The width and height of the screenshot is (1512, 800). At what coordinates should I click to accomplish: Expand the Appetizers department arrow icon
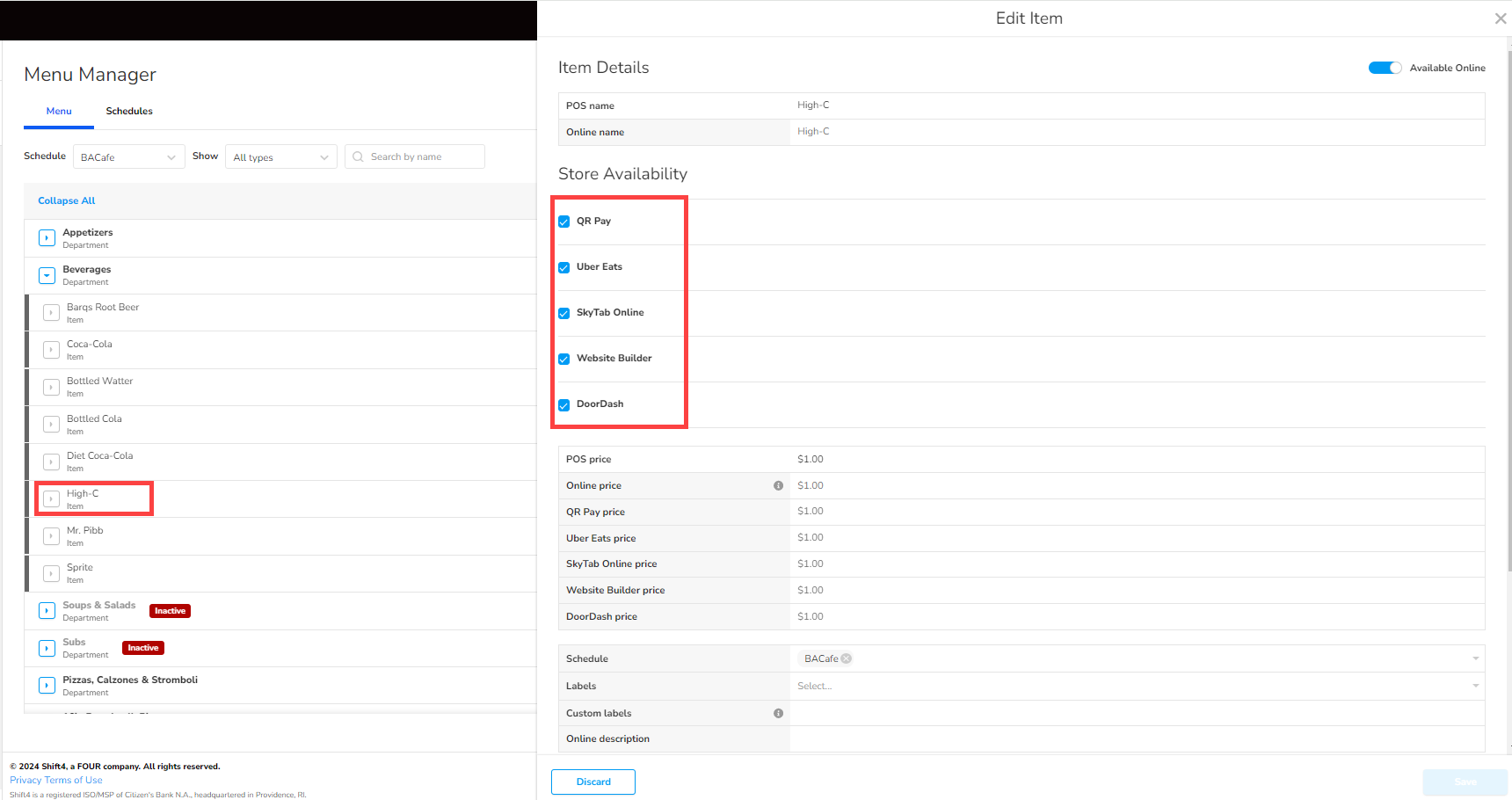tap(47, 238)
